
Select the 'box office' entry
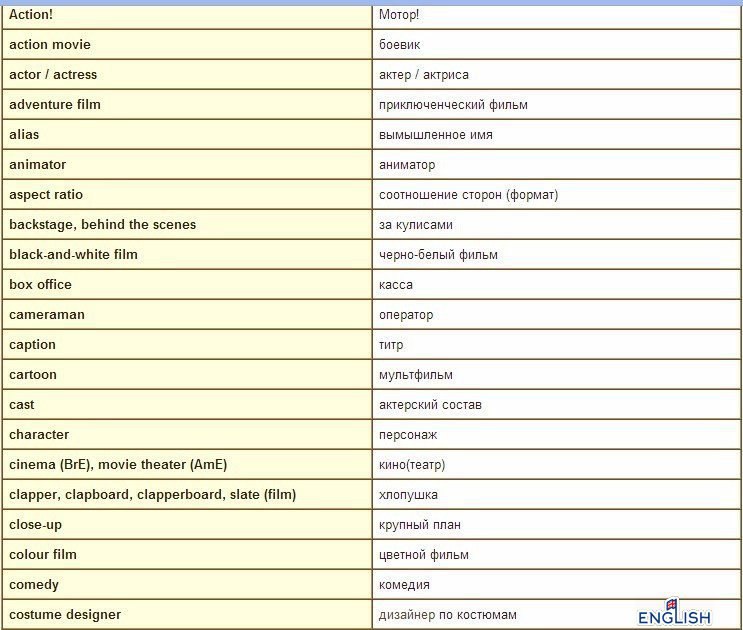coord(41,285)
